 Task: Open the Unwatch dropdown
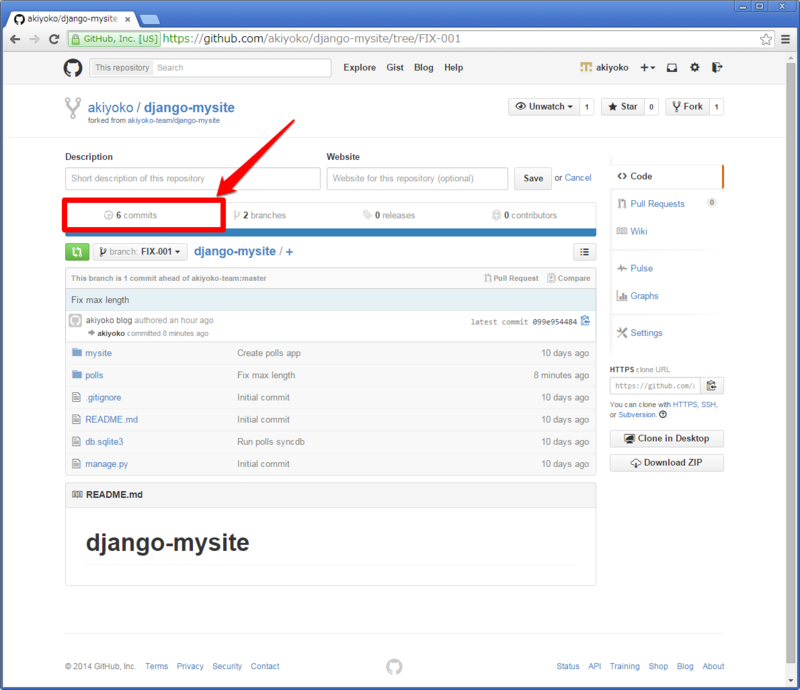(544, 107)
